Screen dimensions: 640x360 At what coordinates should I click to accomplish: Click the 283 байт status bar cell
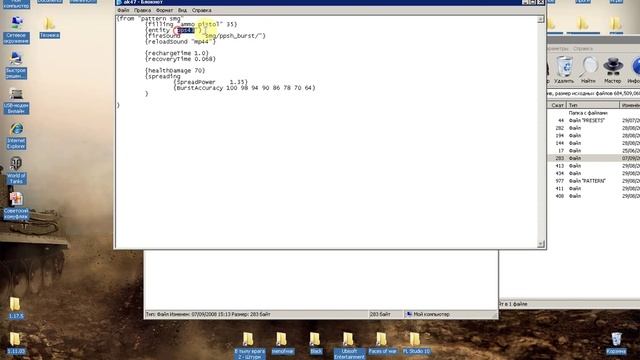385,314
